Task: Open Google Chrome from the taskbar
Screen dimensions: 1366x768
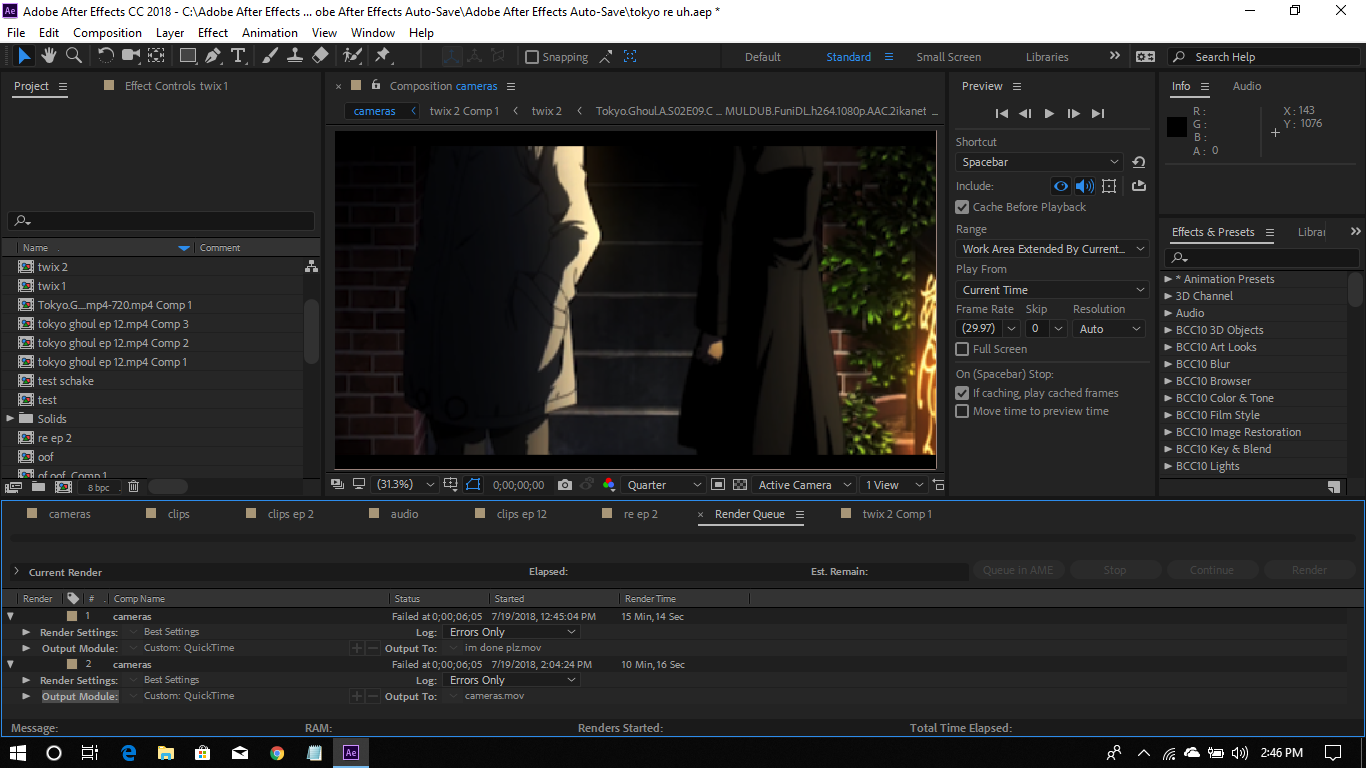Action: [277, 753]
